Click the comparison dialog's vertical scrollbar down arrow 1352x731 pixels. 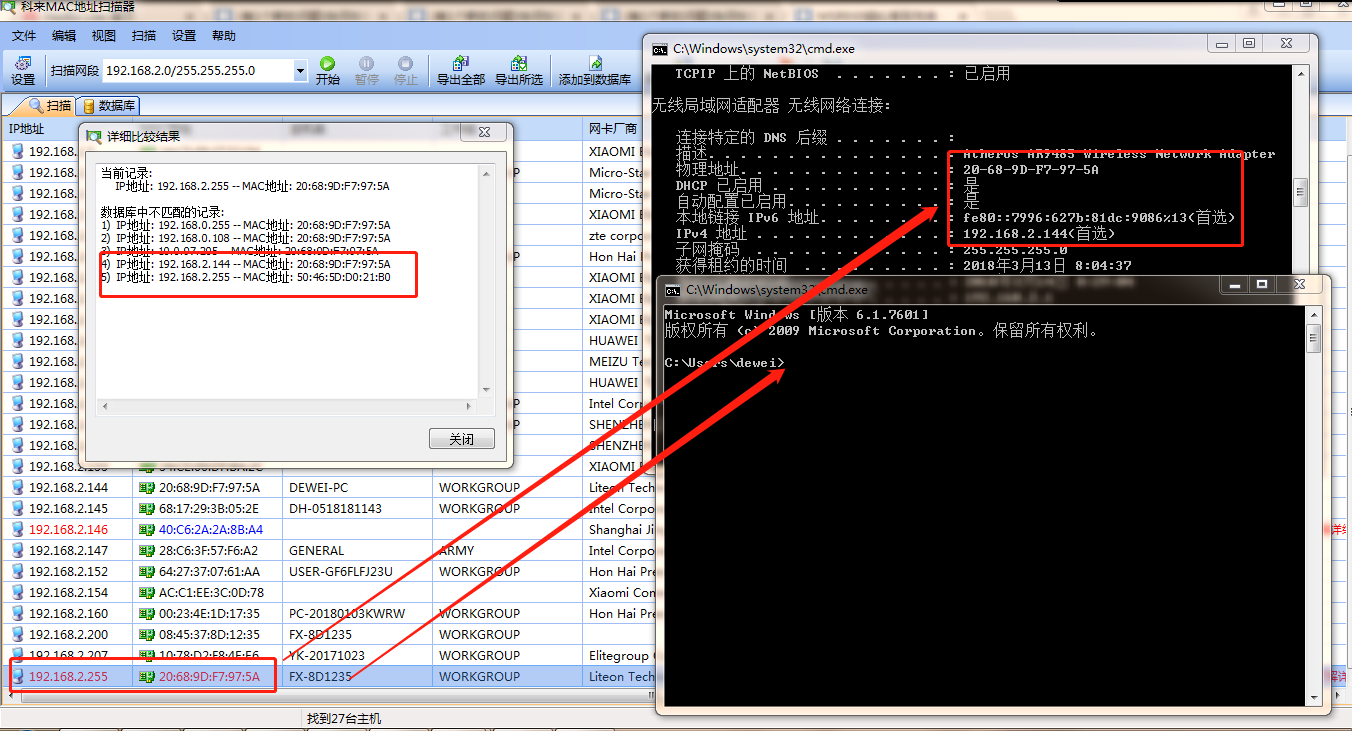[487, 389]
